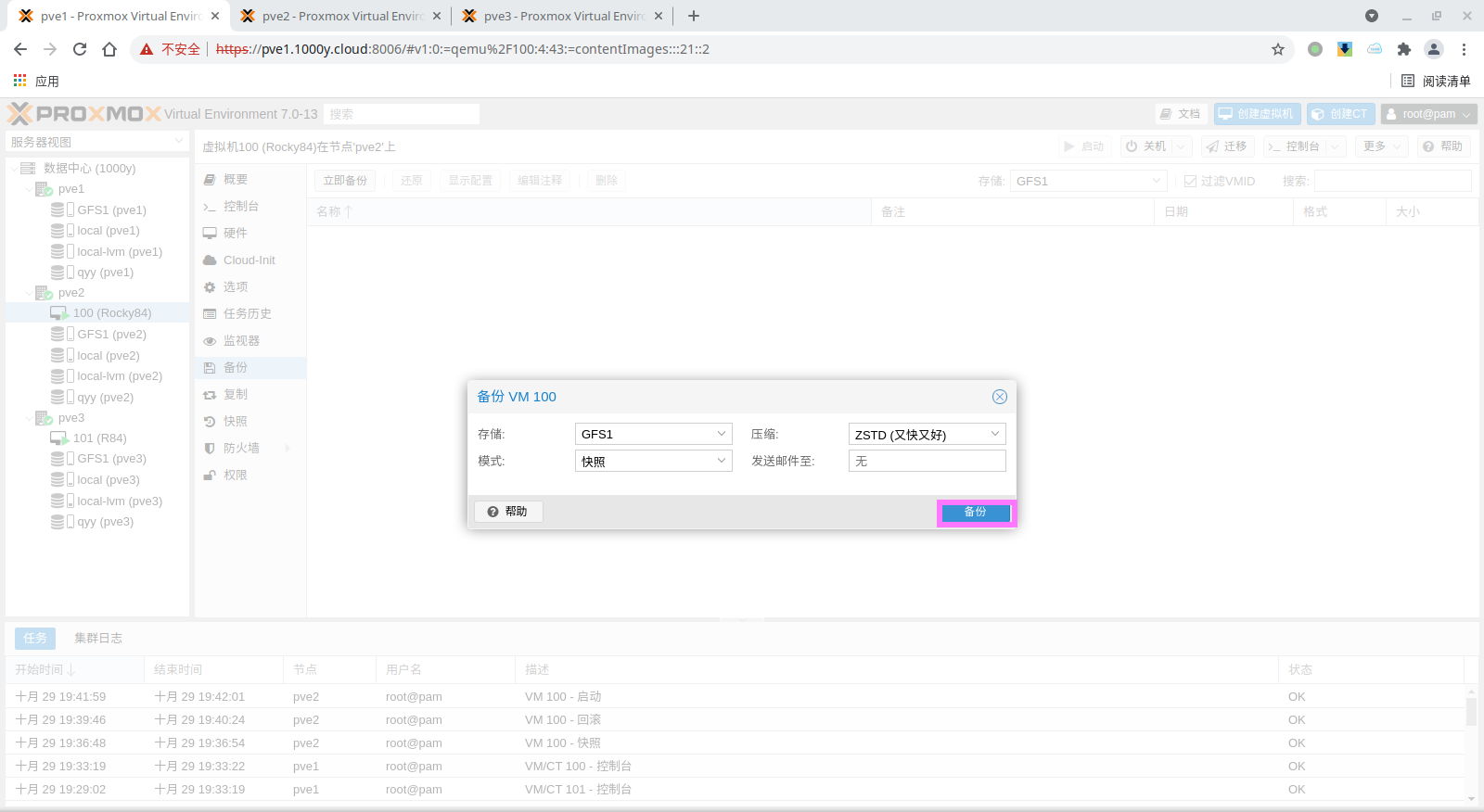Toggle the 过滤VMID checkbox
The width and height of the screenshot is (1484, 812).
[x=1190, y=182]
